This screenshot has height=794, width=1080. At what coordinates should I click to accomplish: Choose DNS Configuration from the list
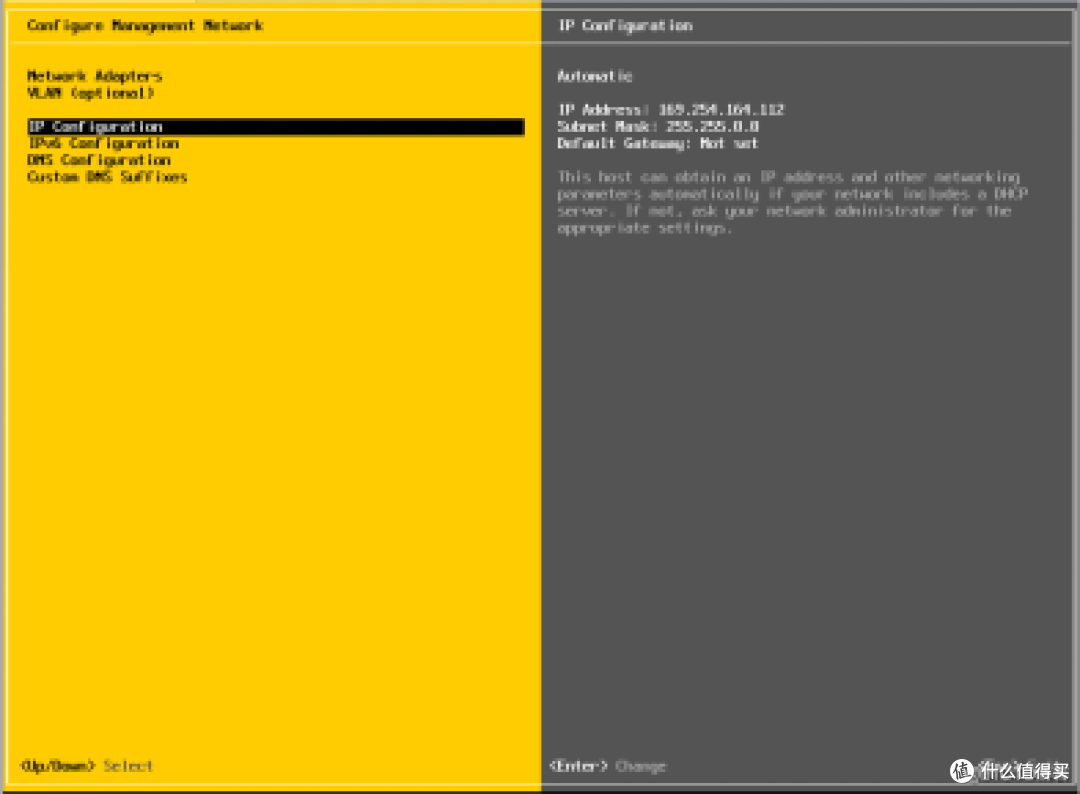point(99,160)
